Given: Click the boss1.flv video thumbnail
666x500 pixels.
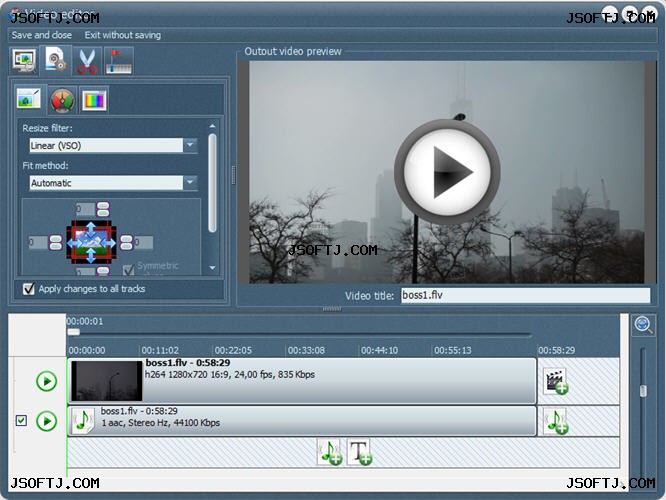Looking at the screenshot, I should 107,381.
